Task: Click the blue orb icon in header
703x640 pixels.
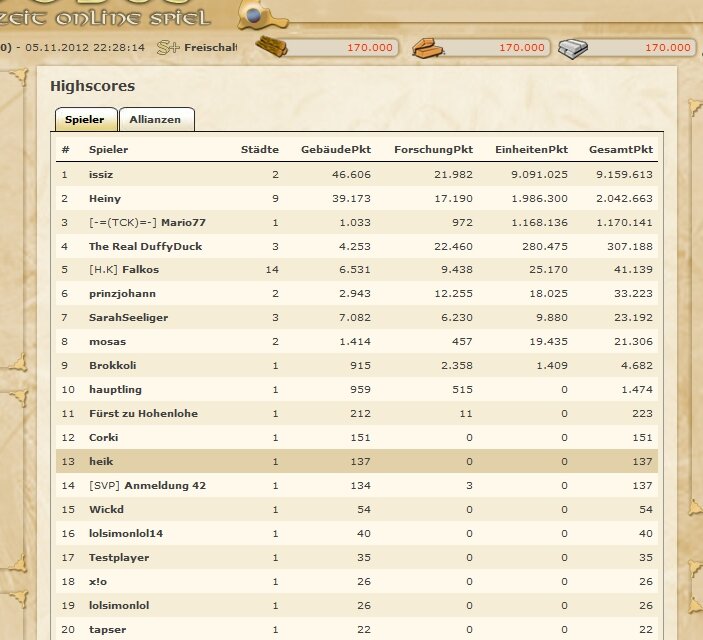Action: coord(255,16)
